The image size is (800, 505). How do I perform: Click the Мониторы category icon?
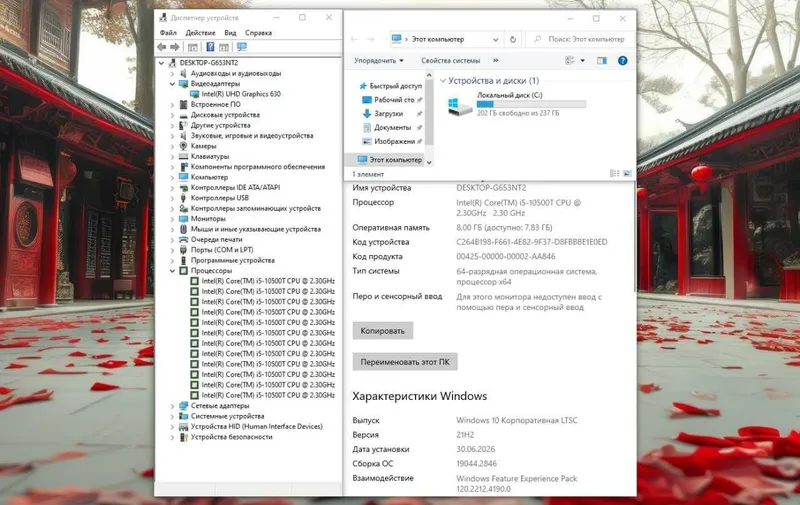[x=184, y=218]
